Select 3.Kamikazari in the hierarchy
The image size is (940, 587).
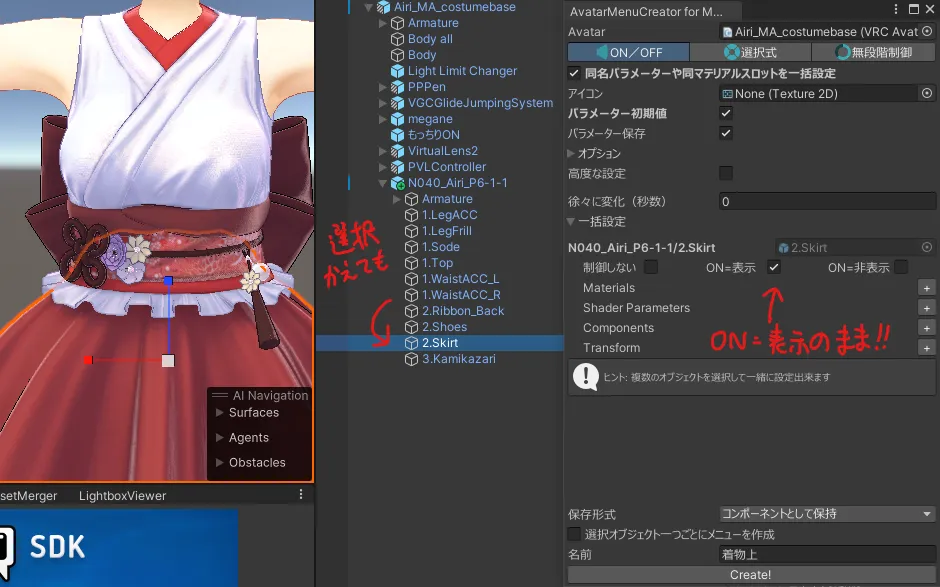pos(458,359)
